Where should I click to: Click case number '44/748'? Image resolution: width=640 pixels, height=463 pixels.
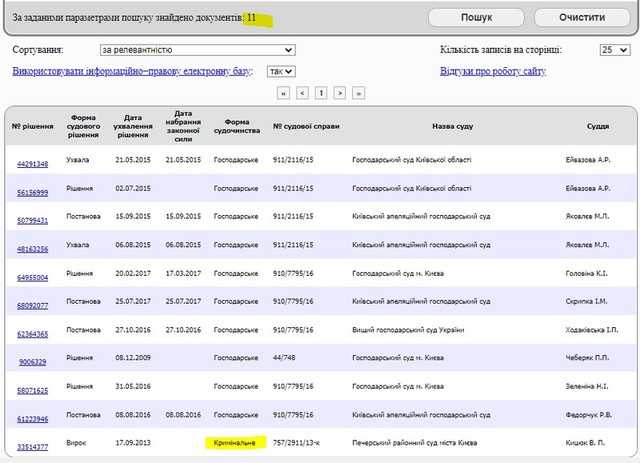point(284,358)
